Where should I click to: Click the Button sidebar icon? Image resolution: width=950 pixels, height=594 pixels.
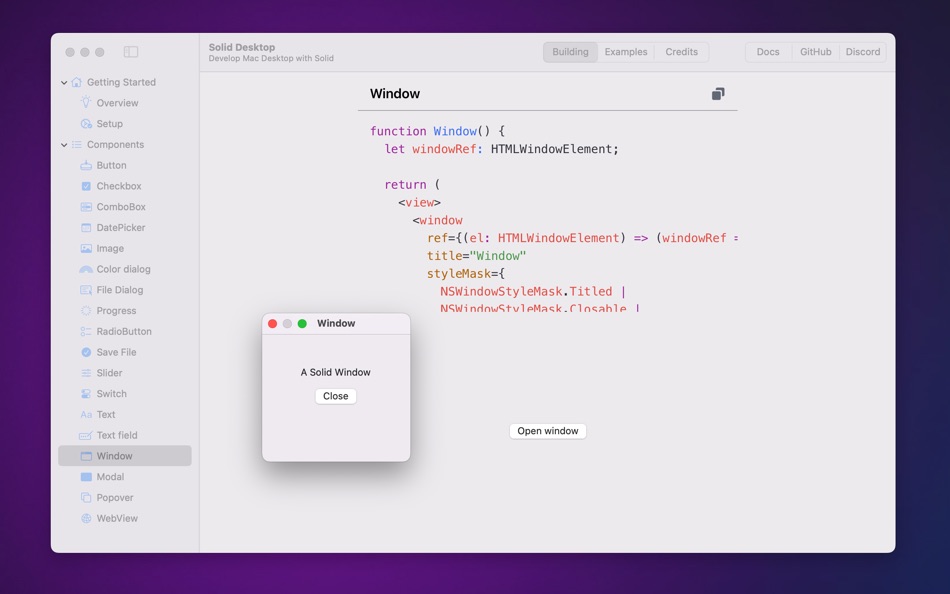[86, 165]
